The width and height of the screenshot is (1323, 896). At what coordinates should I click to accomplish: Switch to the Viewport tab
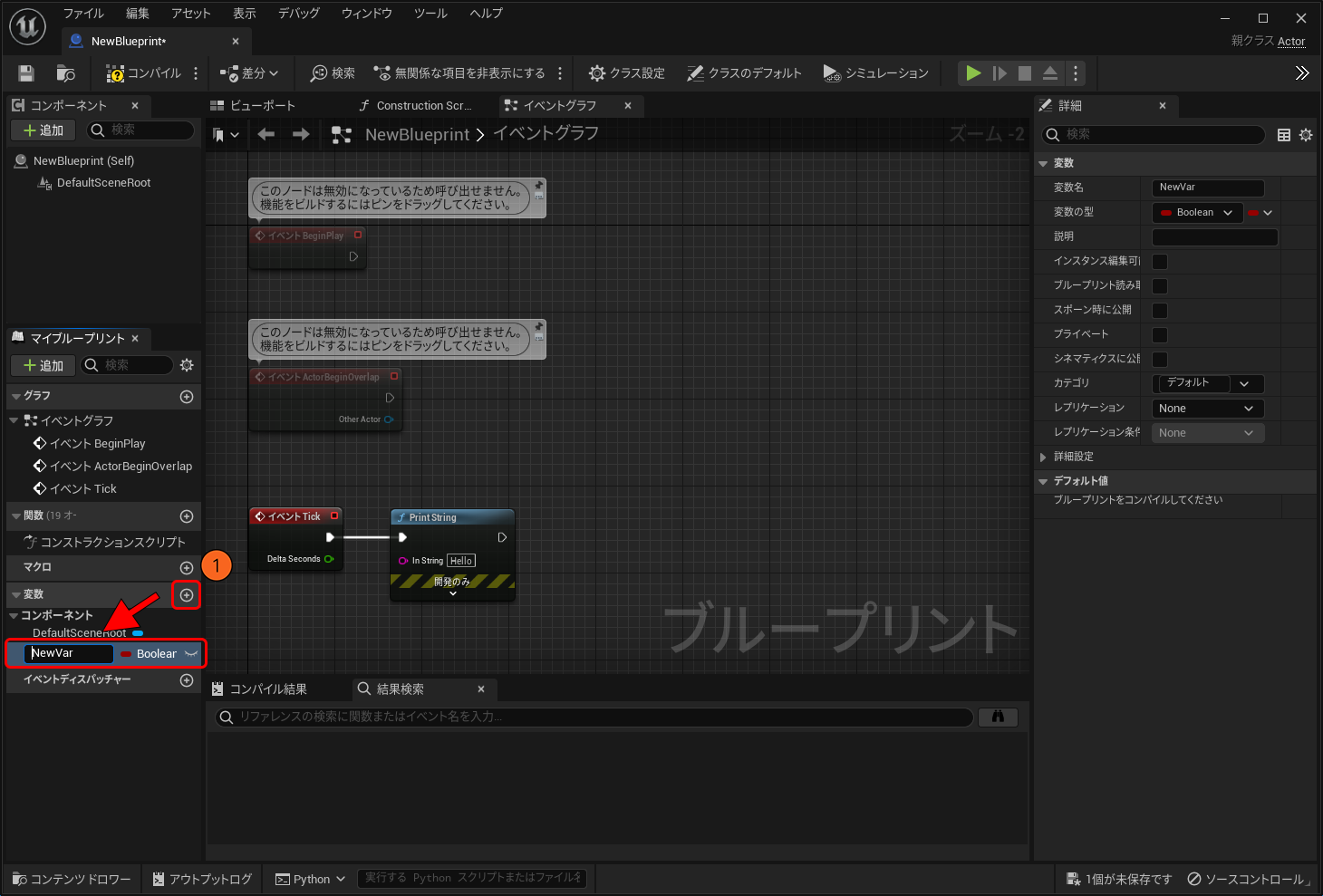click(x=254, y=106)
